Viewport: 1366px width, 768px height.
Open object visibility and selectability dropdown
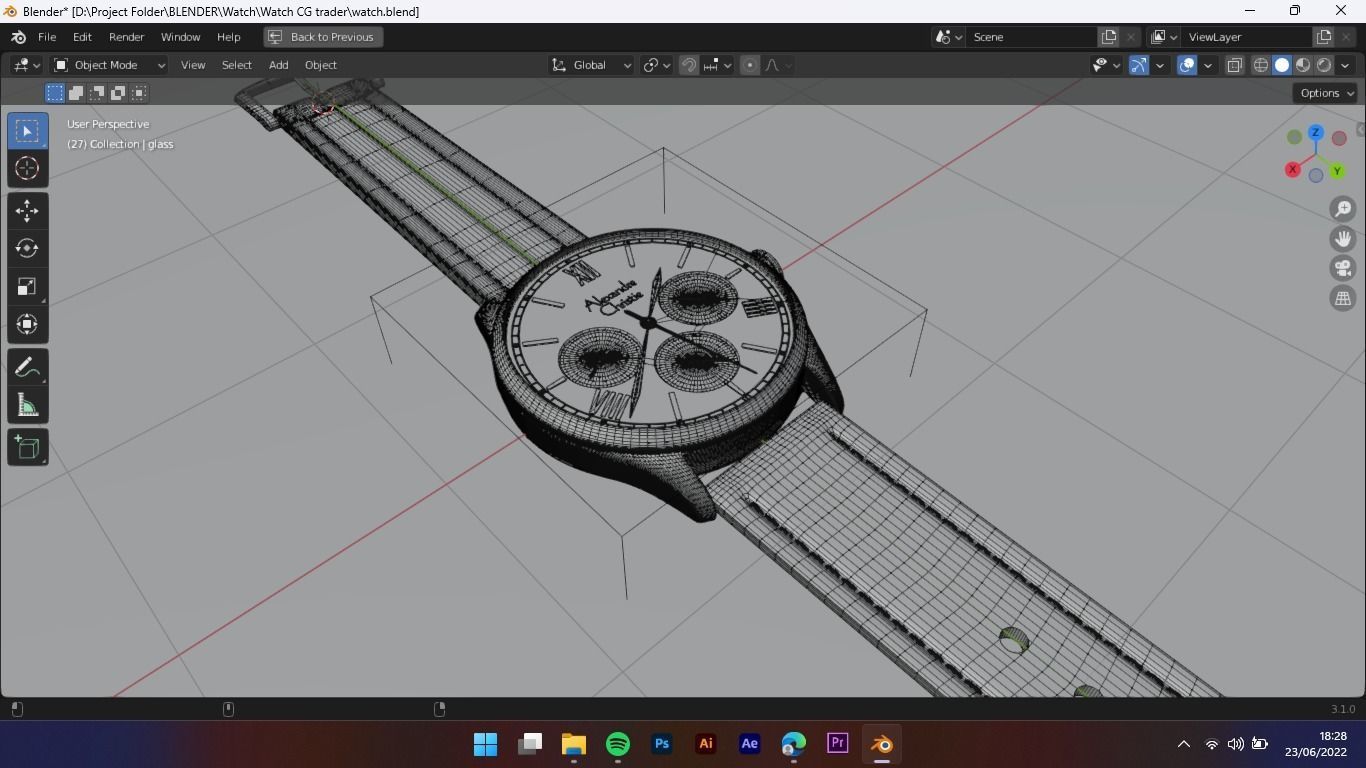1106,65
